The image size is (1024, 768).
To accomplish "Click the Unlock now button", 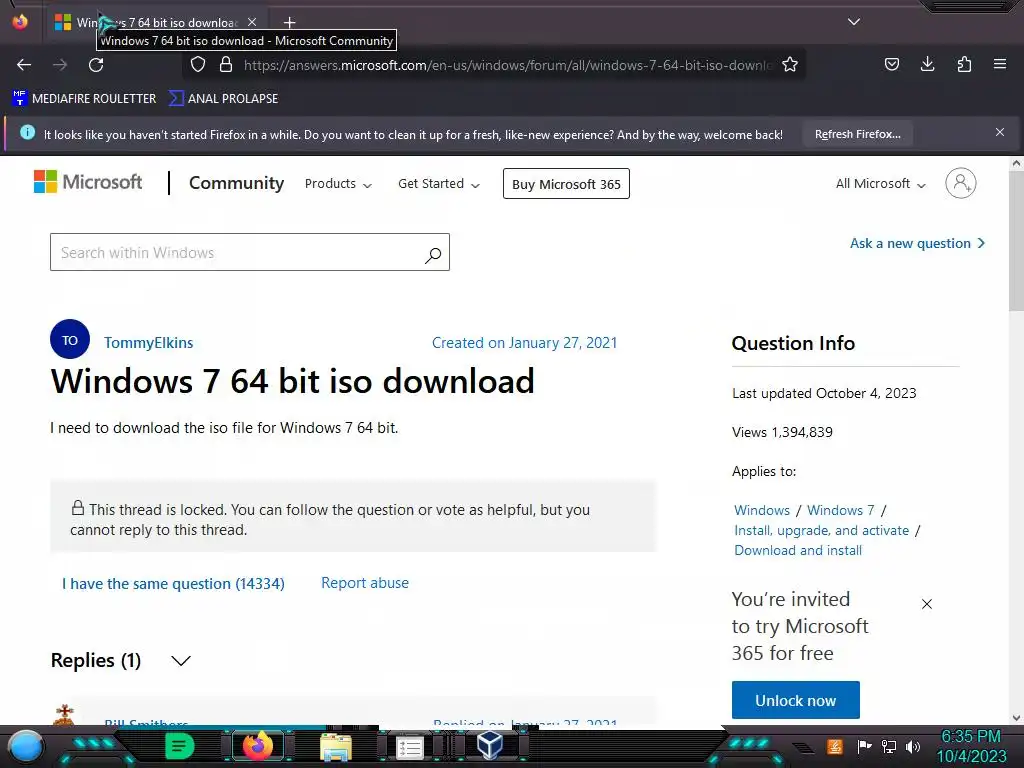I will [795, 700].
